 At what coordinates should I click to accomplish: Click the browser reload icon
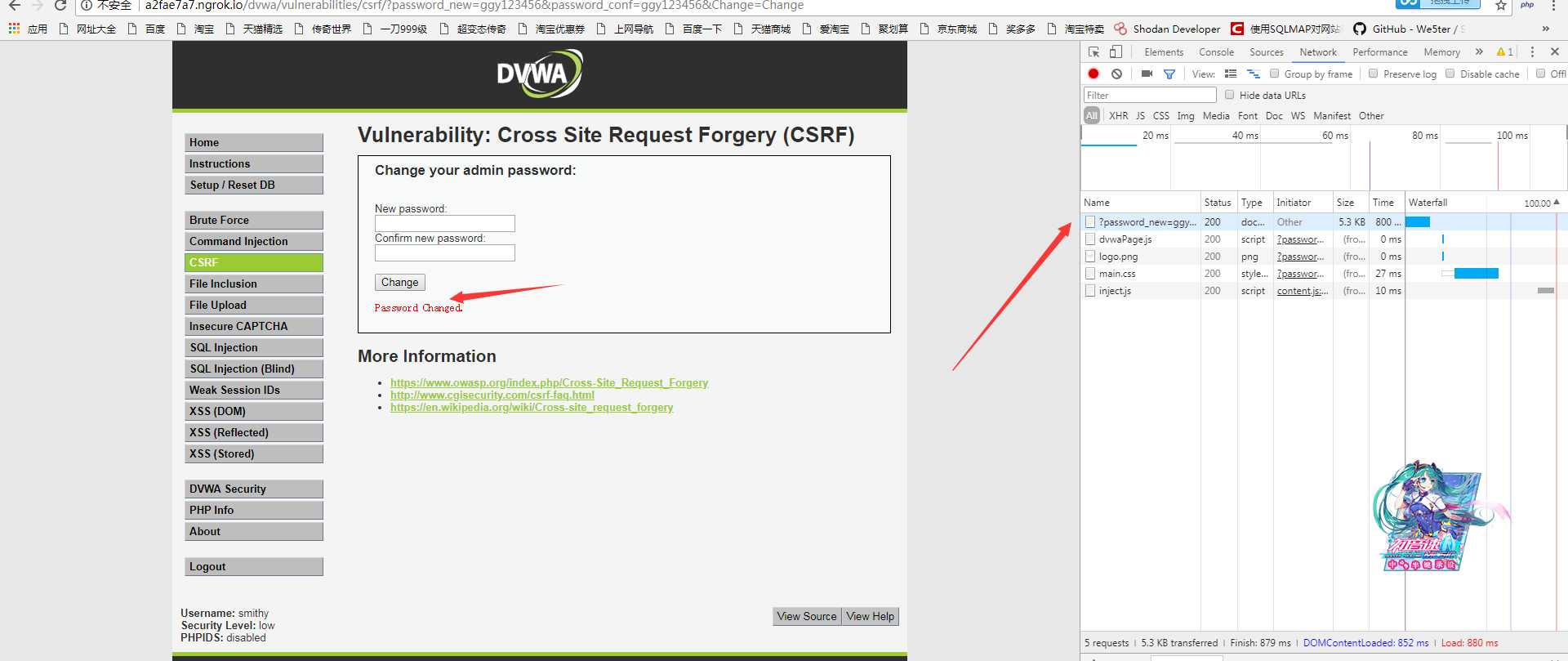coord(60,6)
